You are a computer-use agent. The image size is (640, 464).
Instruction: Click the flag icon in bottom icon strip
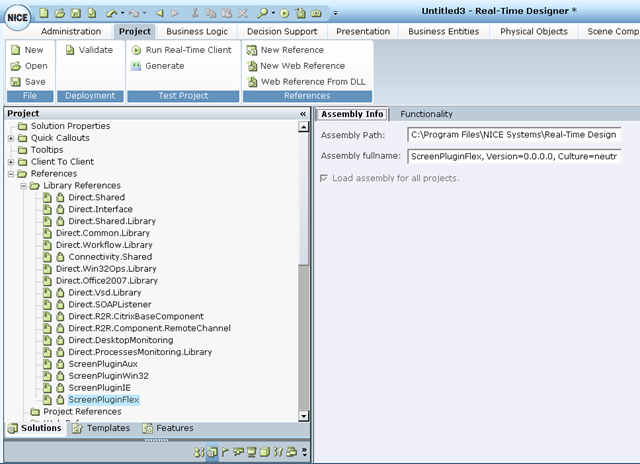(225, 452)
